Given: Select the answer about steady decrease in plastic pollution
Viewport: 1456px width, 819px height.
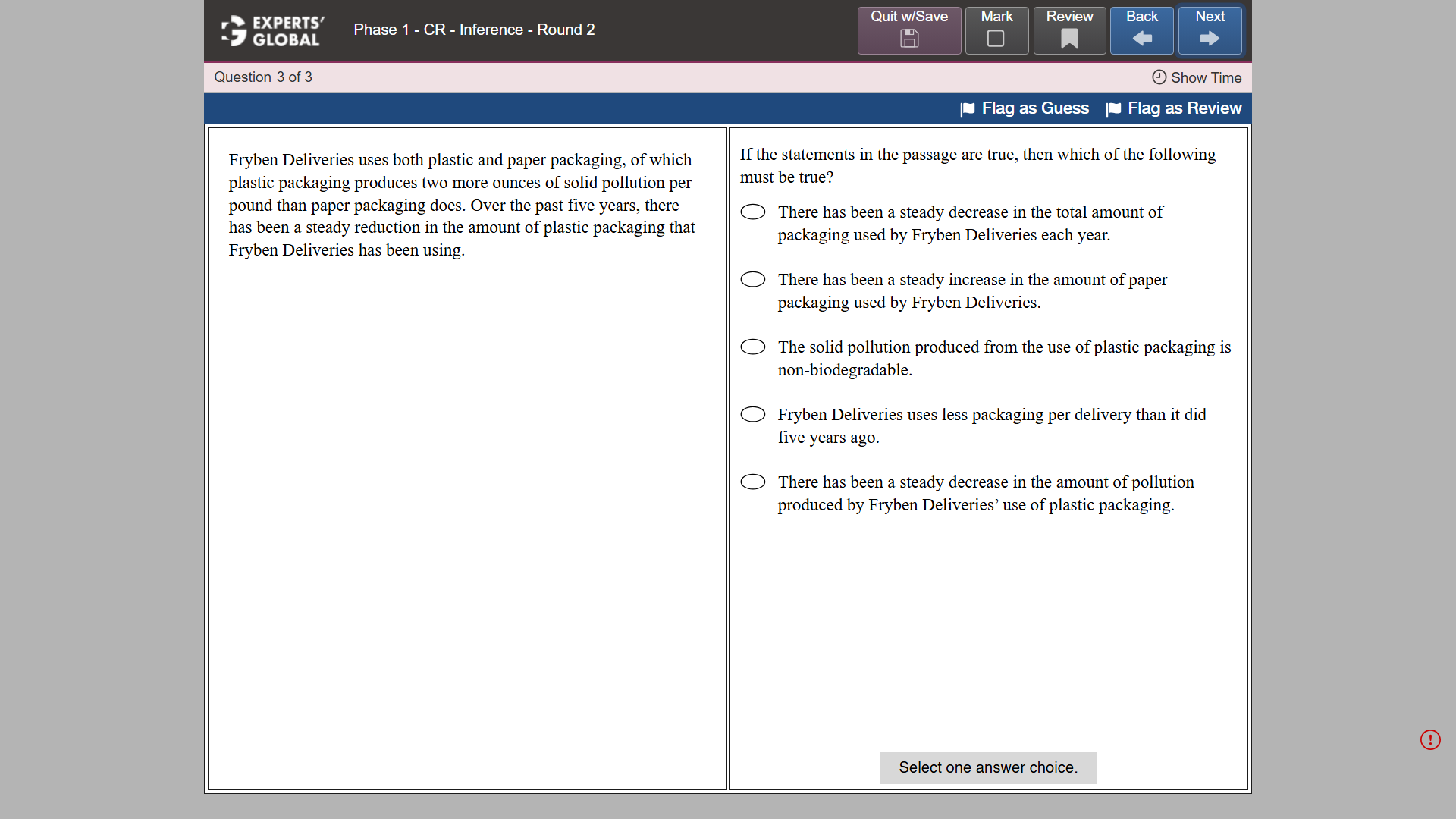Looking at the screenshot, I should 753,482.
